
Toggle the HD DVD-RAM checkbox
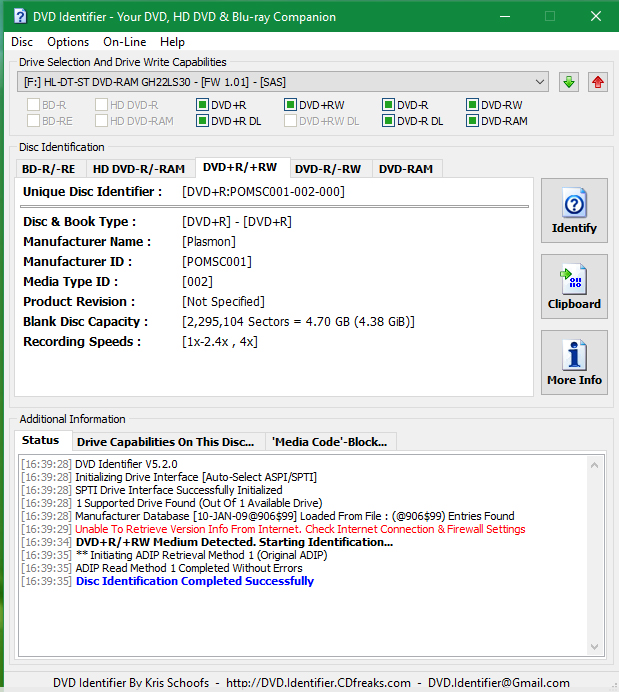click(101, 121)
